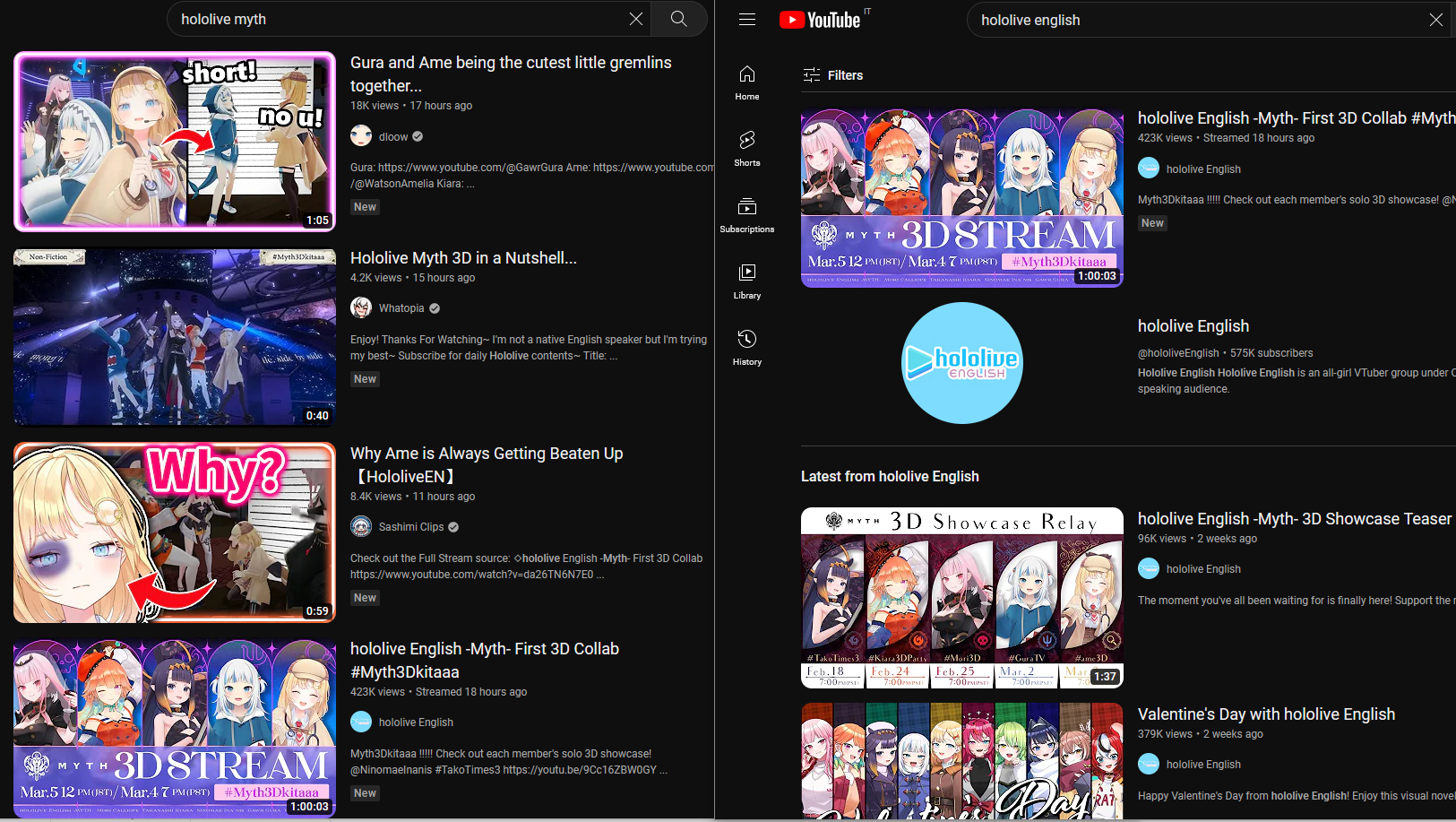
Task: Click '18K views • 17 hours ago' text
Action: pos(411,106)
